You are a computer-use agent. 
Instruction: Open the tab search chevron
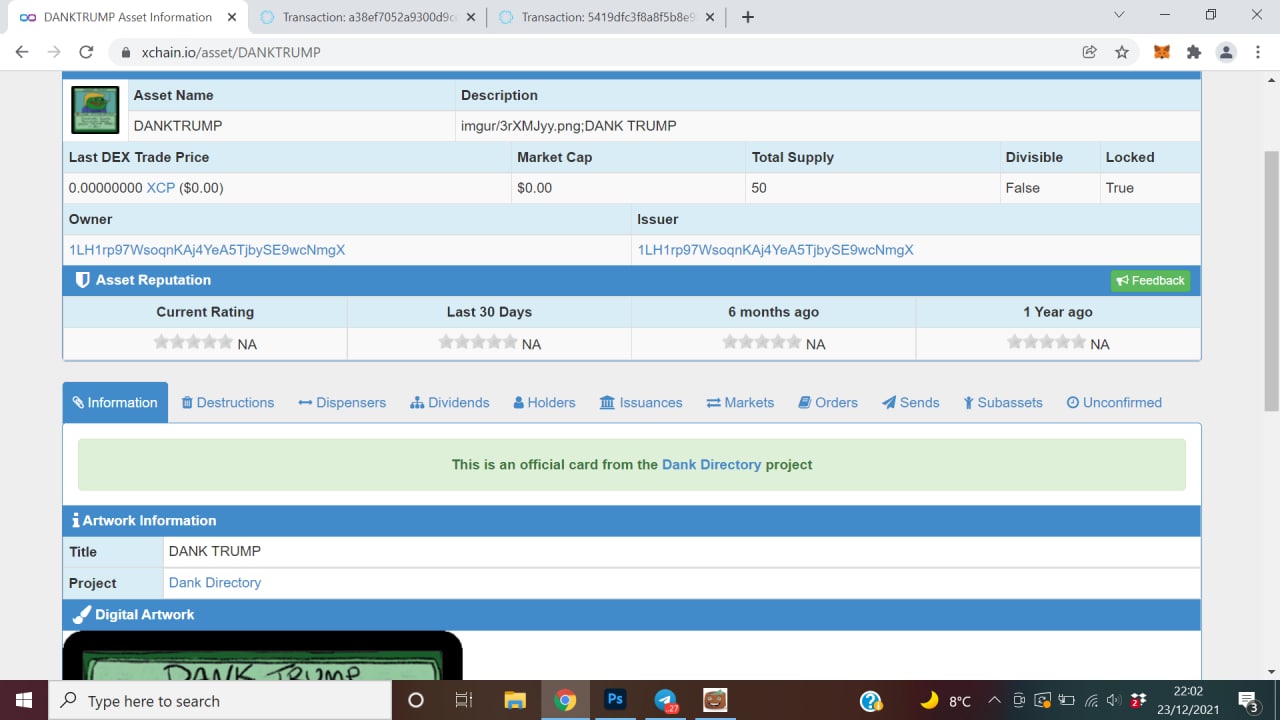point(1119,15)
